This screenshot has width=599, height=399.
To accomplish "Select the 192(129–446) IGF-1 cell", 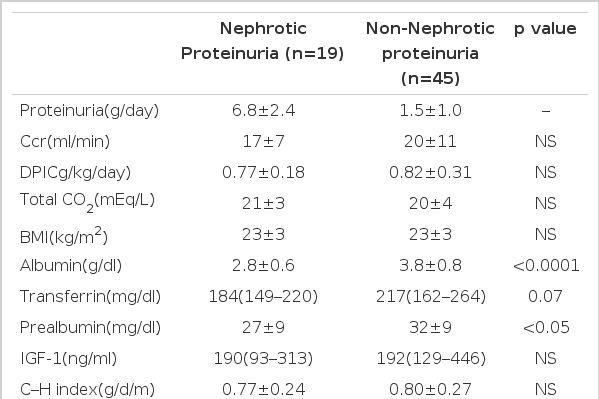I will (x=431, y=358).
